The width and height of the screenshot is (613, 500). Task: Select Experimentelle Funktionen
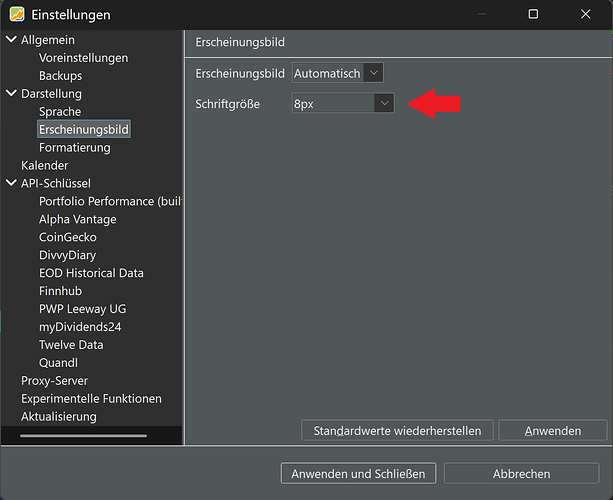click(91, 399)
